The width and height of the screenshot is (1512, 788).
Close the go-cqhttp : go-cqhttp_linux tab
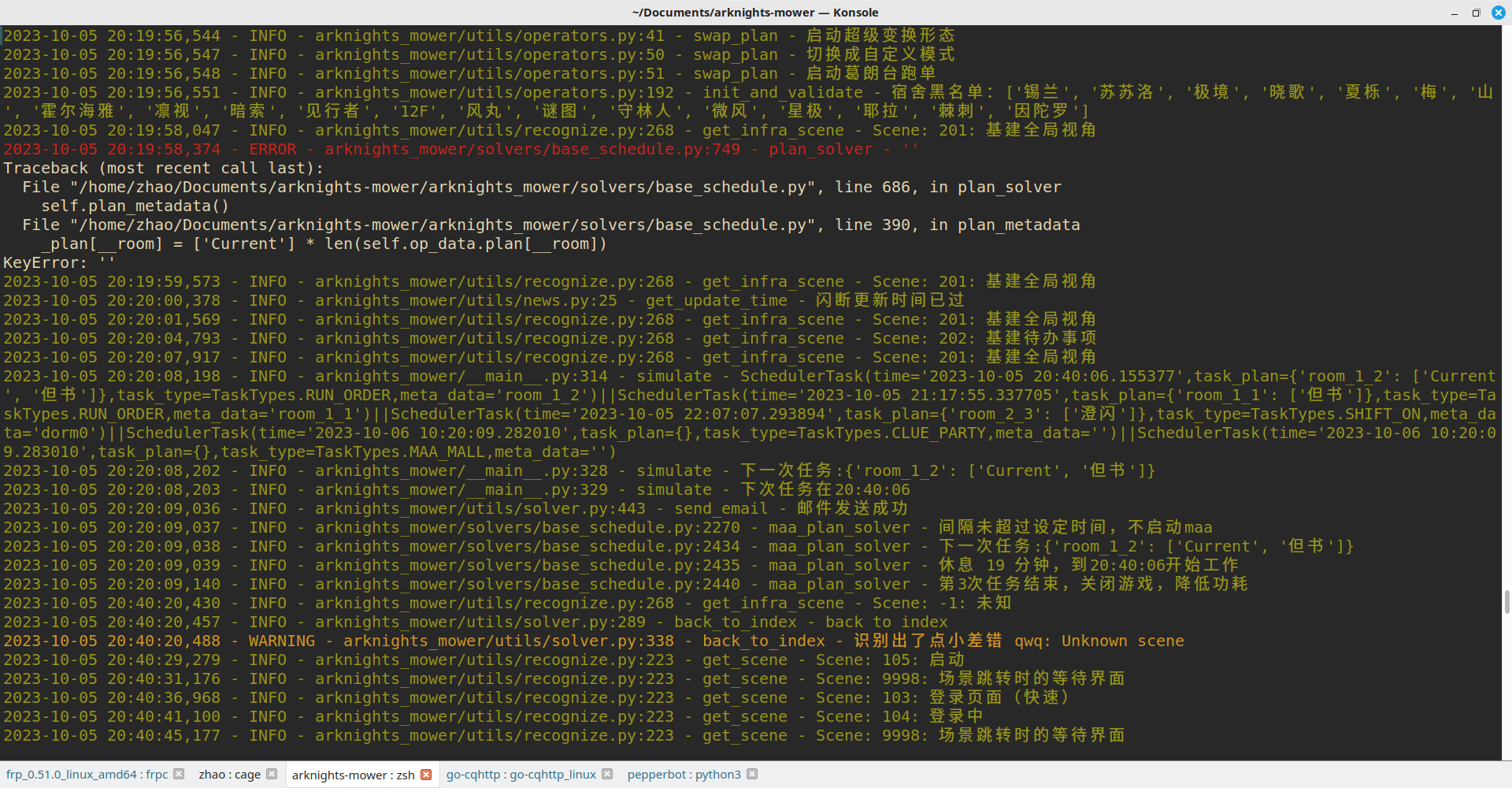coord(607,774)
